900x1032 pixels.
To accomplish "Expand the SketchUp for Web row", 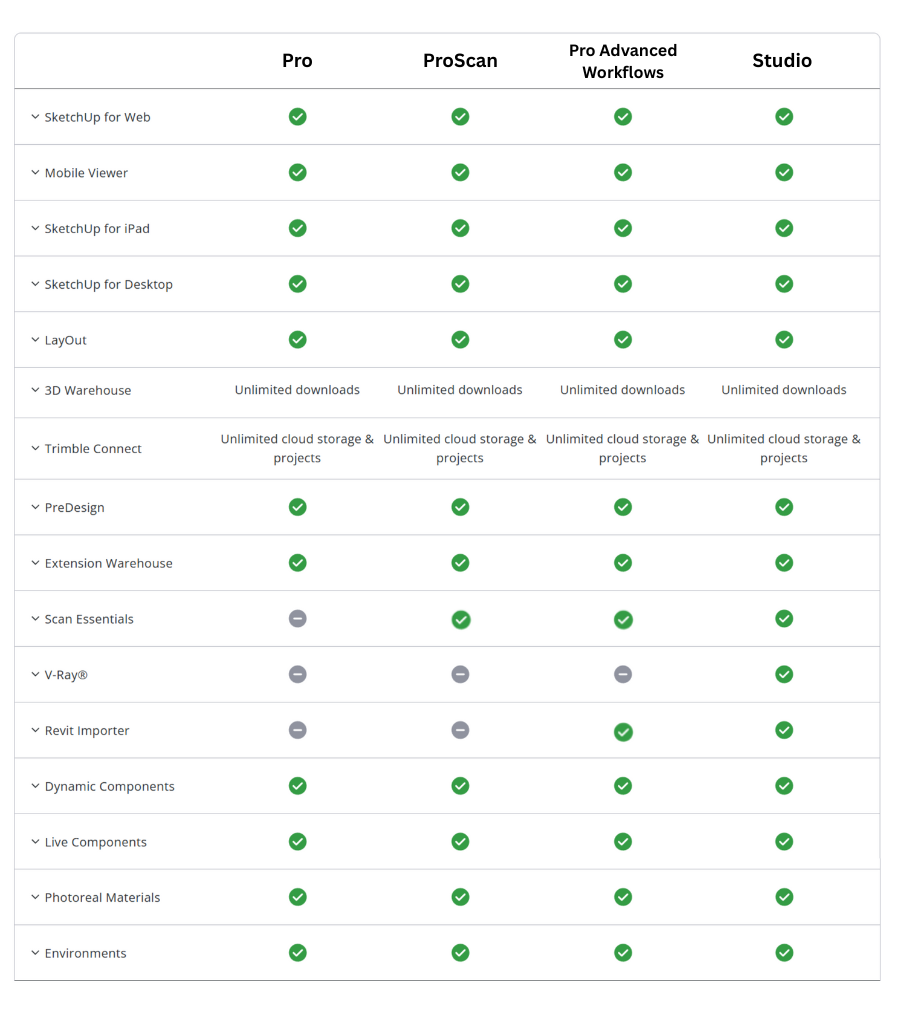I will pos(35,117).
